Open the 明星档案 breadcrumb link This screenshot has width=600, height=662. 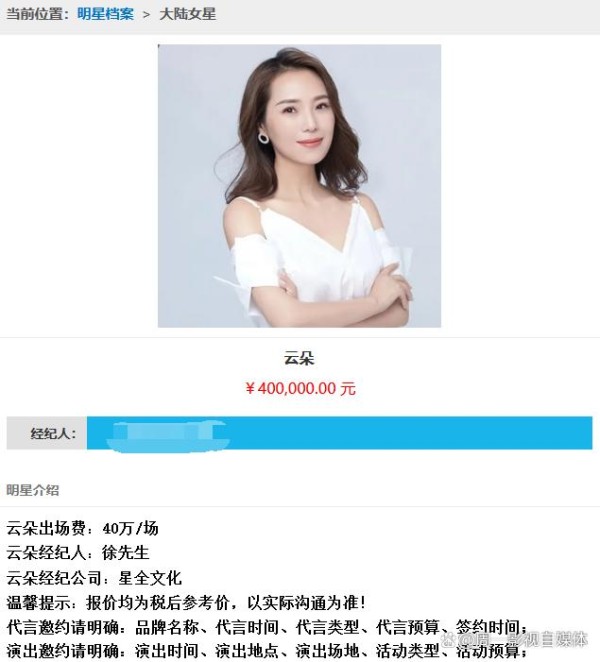point(105,14)
